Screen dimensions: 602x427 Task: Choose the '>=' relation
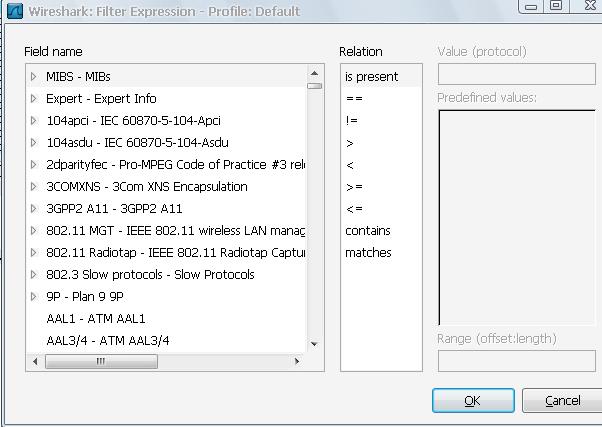(354, 187)
